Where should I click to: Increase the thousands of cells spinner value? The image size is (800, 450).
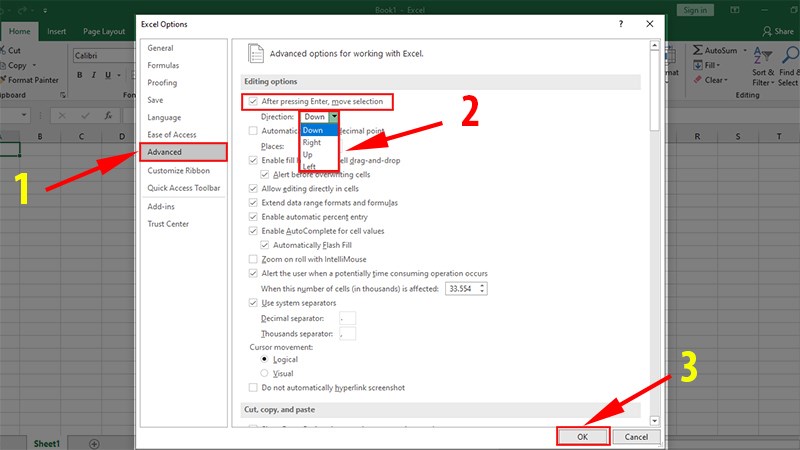482,286
